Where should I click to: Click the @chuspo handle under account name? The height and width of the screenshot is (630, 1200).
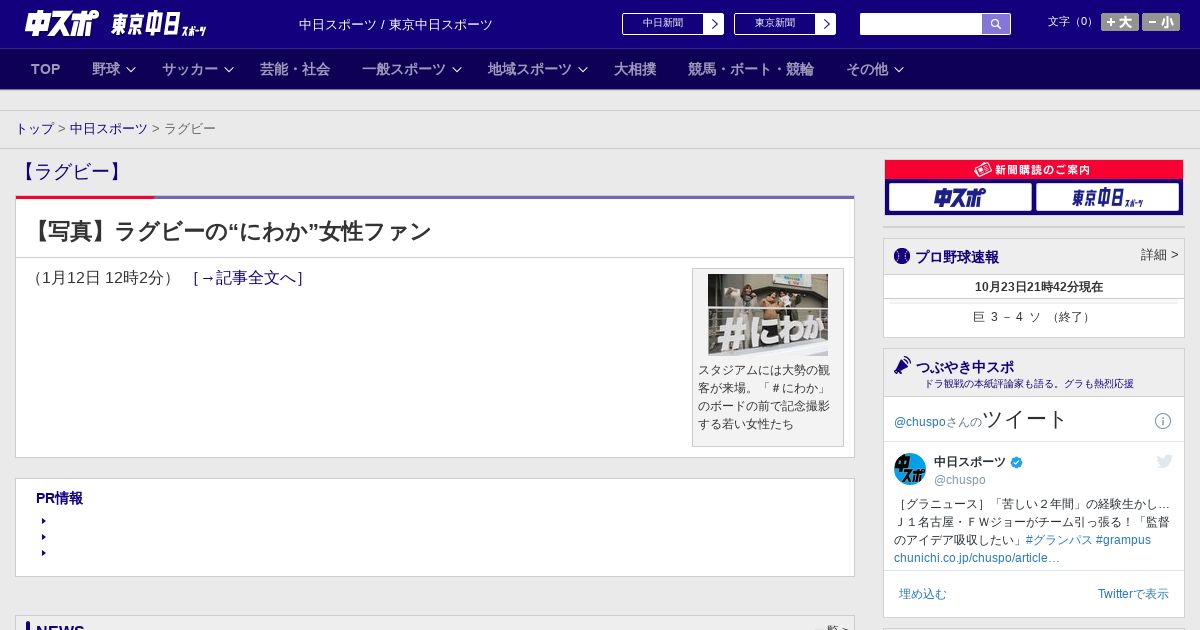point(960,480)
